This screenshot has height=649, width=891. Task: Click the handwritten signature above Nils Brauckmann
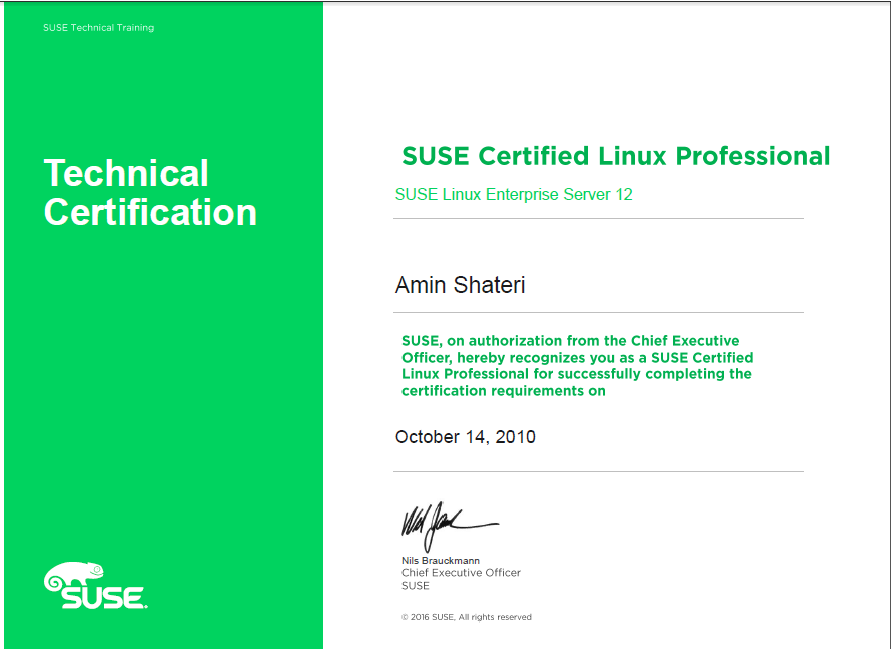point(449,526)
